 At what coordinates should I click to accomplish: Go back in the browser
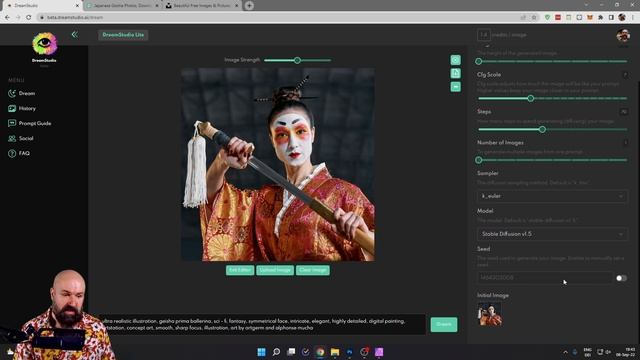click(7, 18)
